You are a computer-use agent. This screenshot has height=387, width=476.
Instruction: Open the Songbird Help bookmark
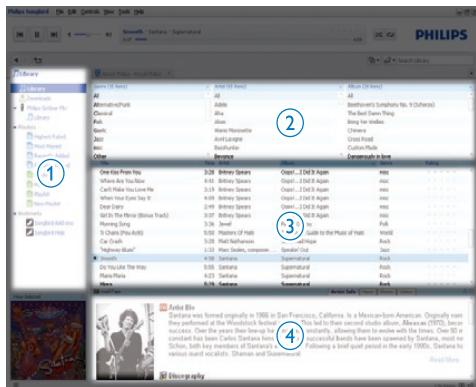tap(46, 233)
